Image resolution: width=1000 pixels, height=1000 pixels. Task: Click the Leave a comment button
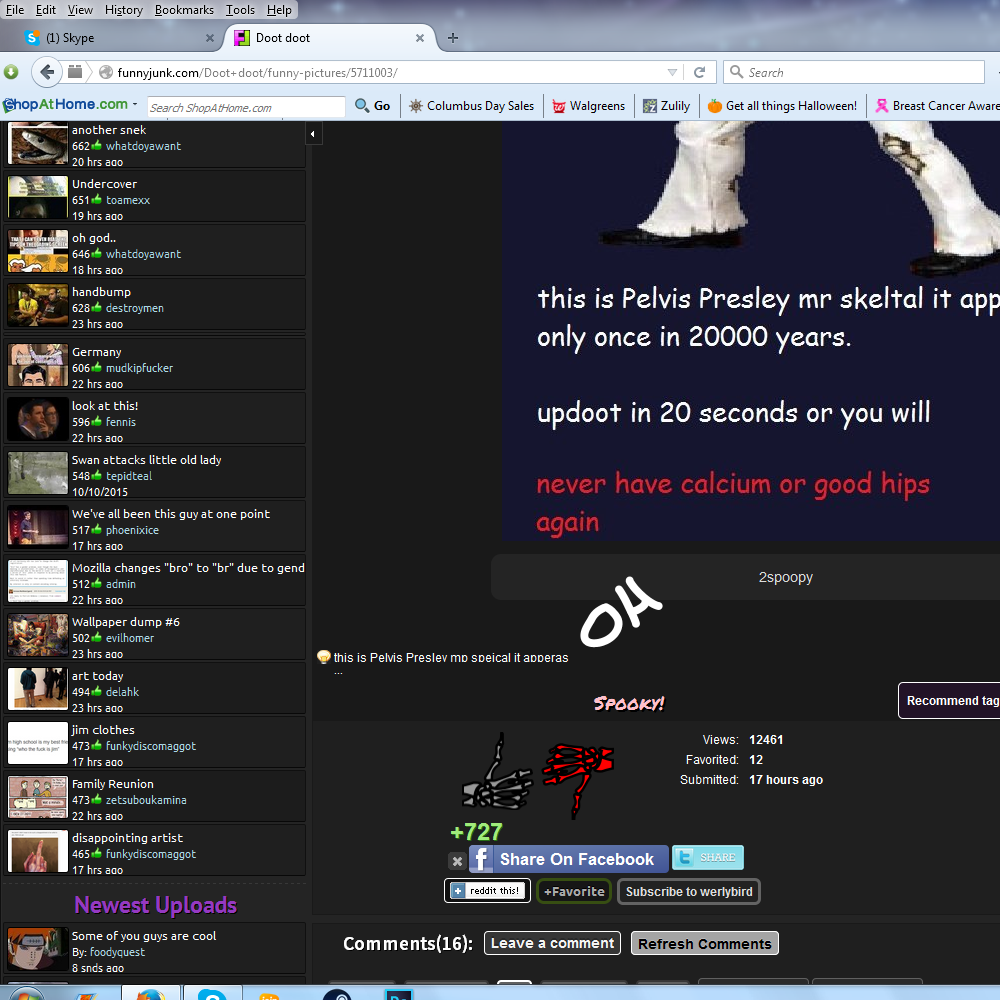[552, 943]
